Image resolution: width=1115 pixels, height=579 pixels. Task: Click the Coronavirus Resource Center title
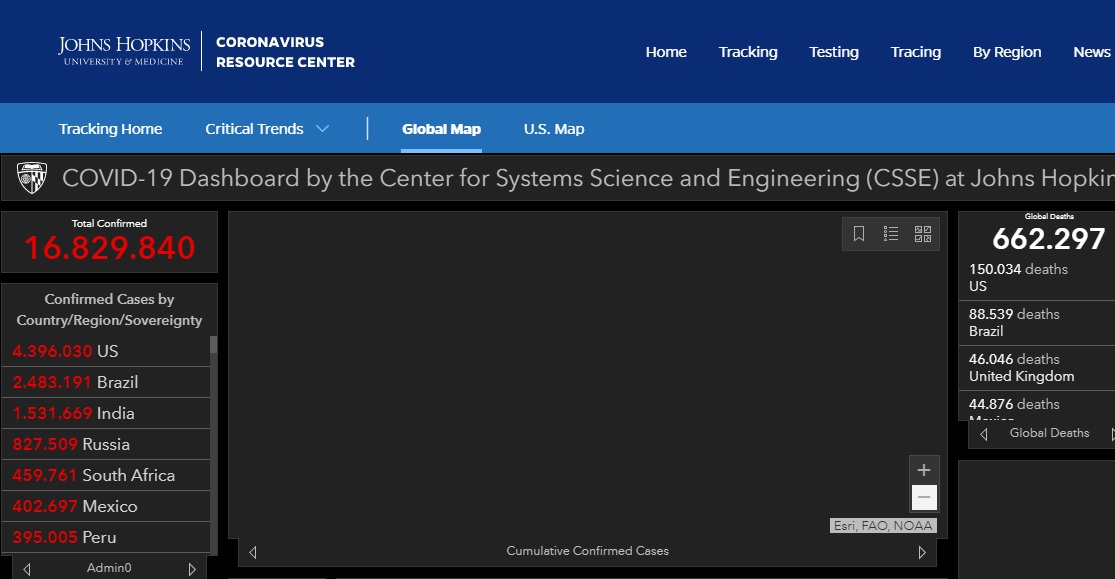pos(285,52)
